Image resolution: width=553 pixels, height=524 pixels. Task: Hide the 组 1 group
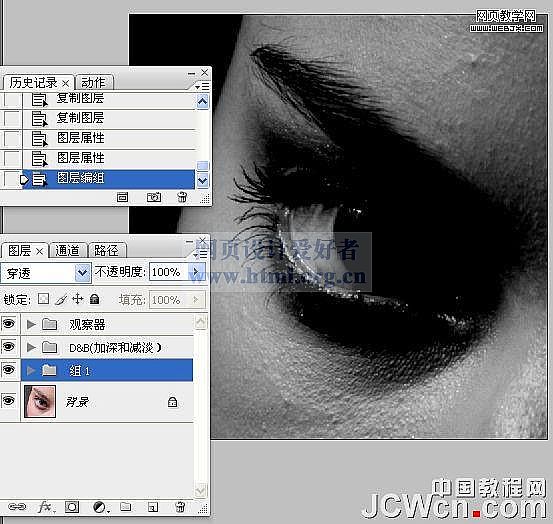(9, 370)
